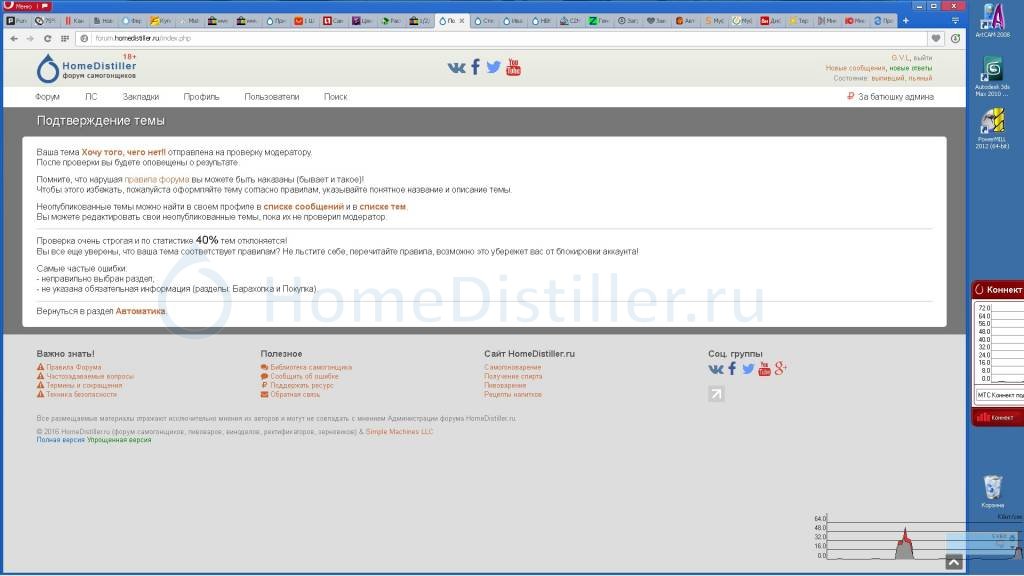Reload the page with the refresh icon
The height and width of the screenshot is (576, 1024).
click(x=48, y=39)
